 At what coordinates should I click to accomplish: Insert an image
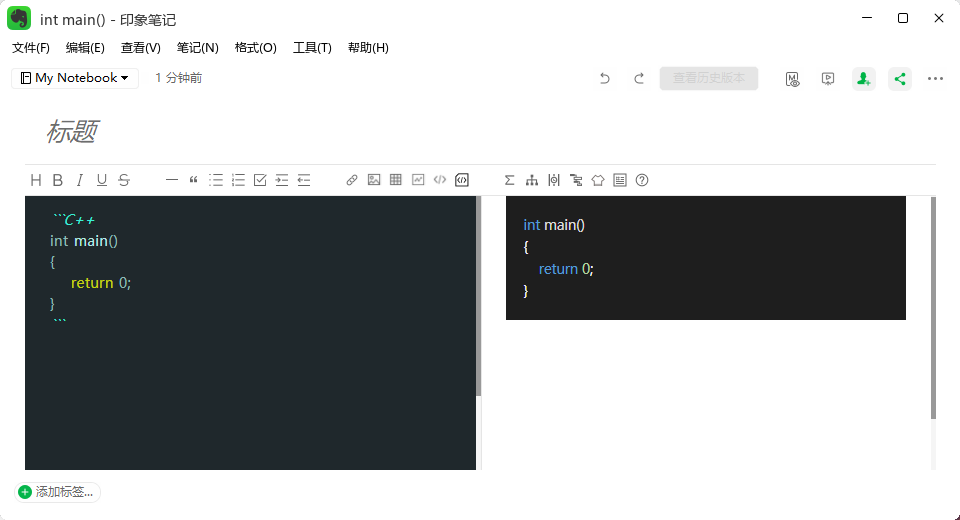pos(374,180)
